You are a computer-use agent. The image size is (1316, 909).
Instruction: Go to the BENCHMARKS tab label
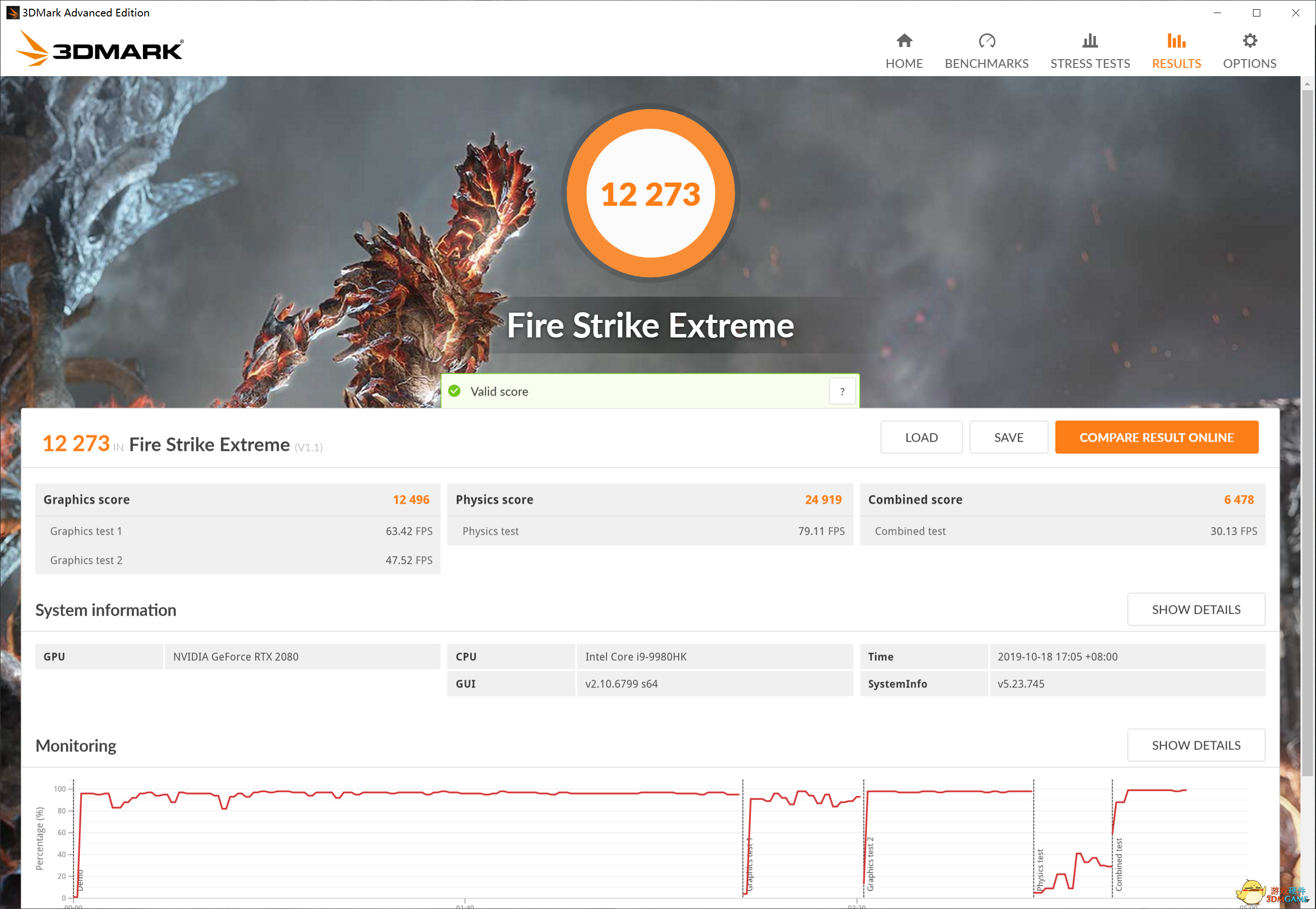pyautogui.click(x=987, y=63)
